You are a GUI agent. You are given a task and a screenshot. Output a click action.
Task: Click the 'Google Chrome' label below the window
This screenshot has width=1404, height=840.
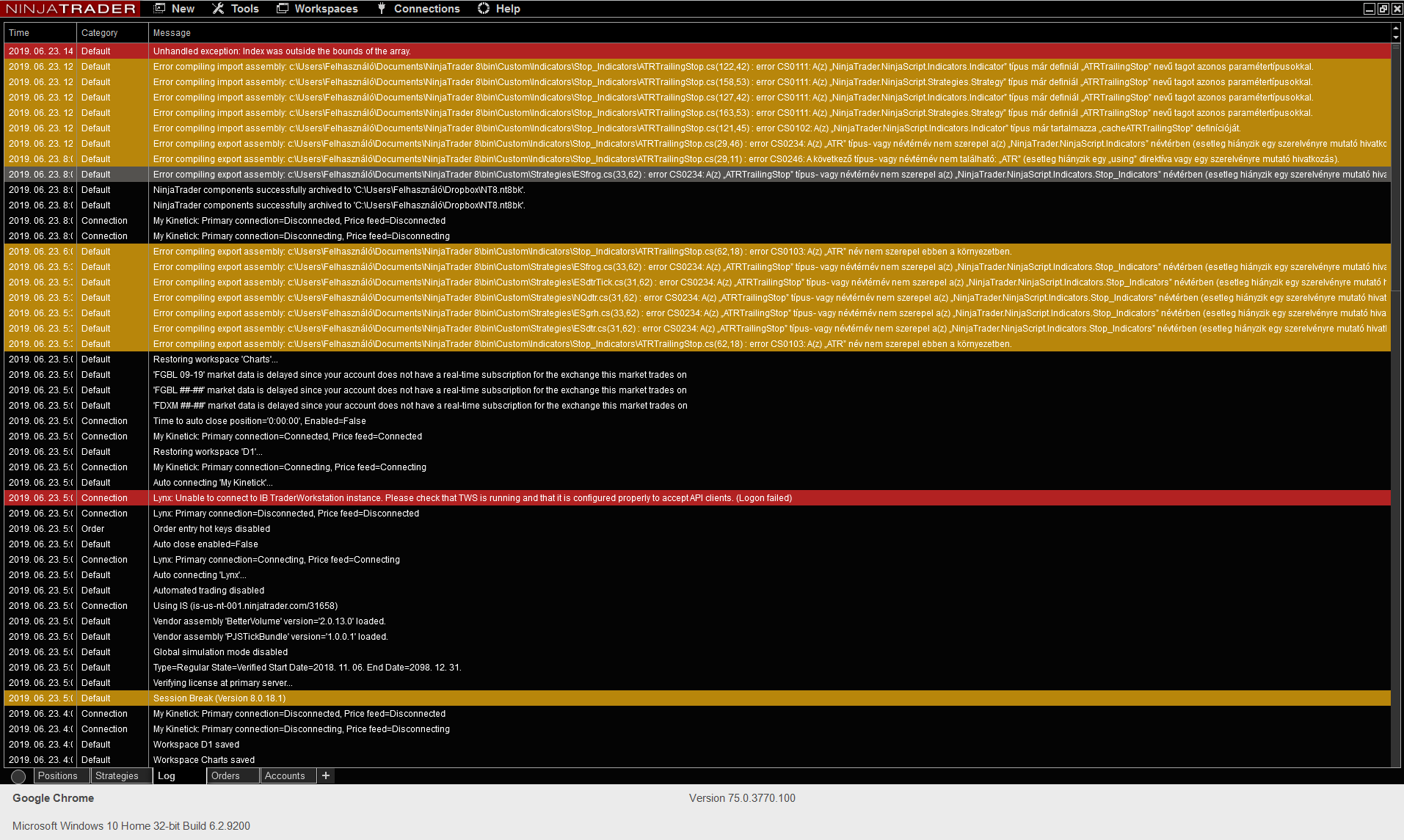tap(53, 798)
